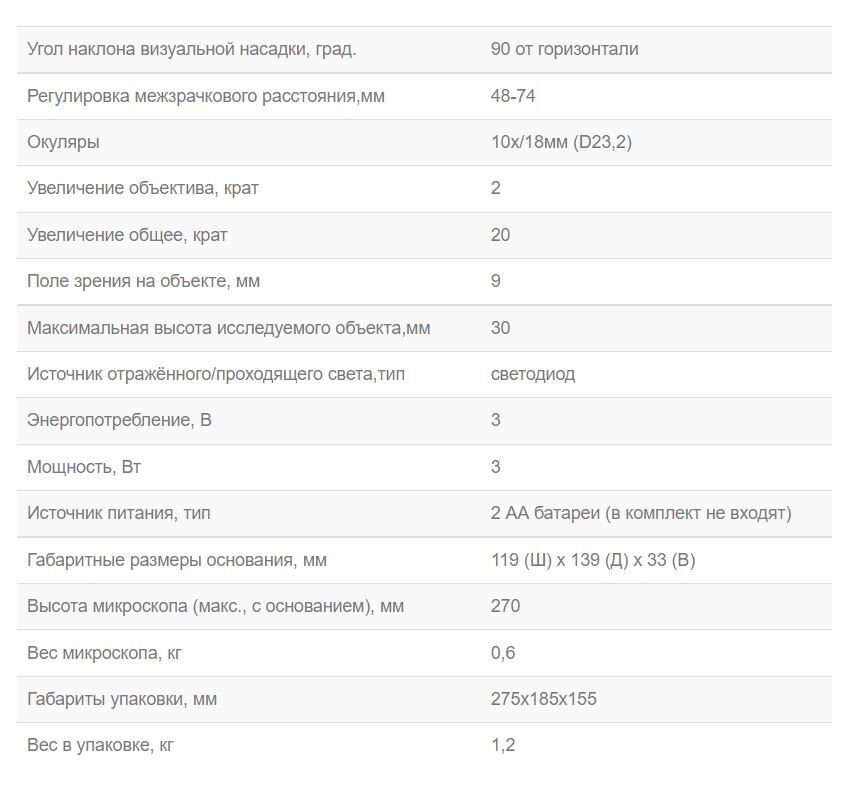This screenshot has width=845, height=801.
Task: Click the value 3 in the 'Мощность, Вт' row
Action: click(496, 467)
